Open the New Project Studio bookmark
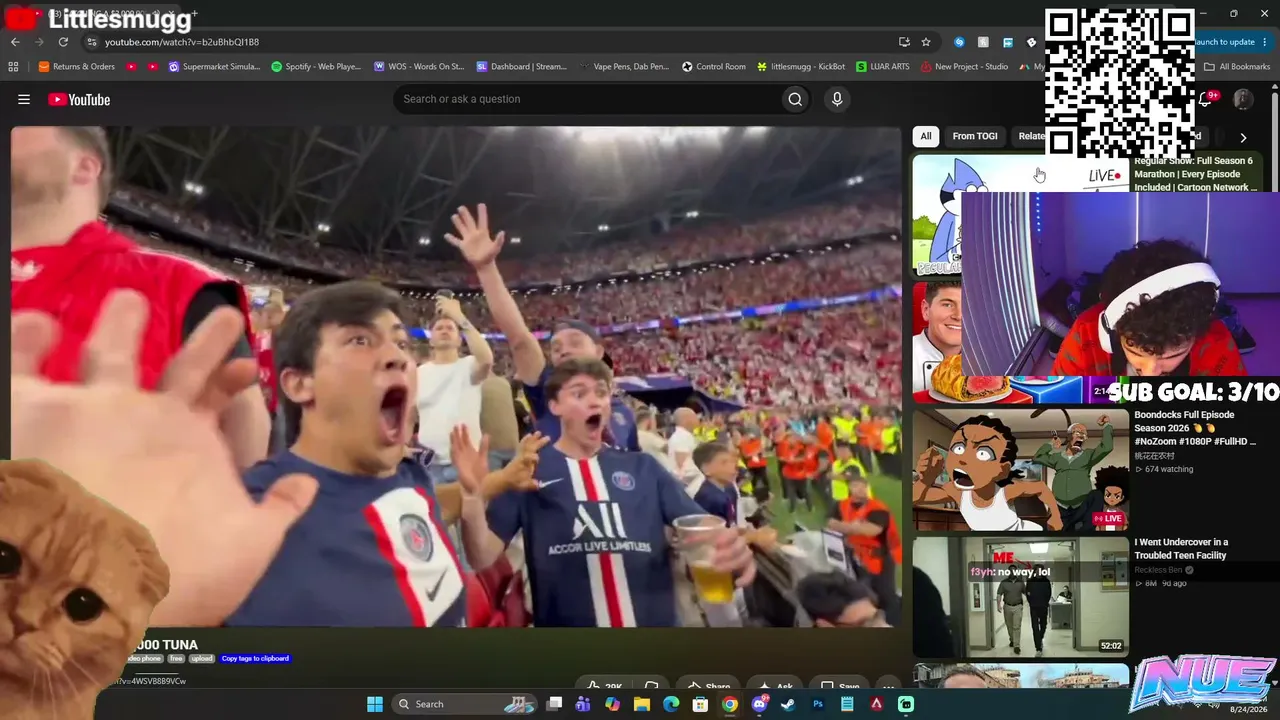Image resolution: width=1280 pixels, height=720 pixels. (964, 67)
